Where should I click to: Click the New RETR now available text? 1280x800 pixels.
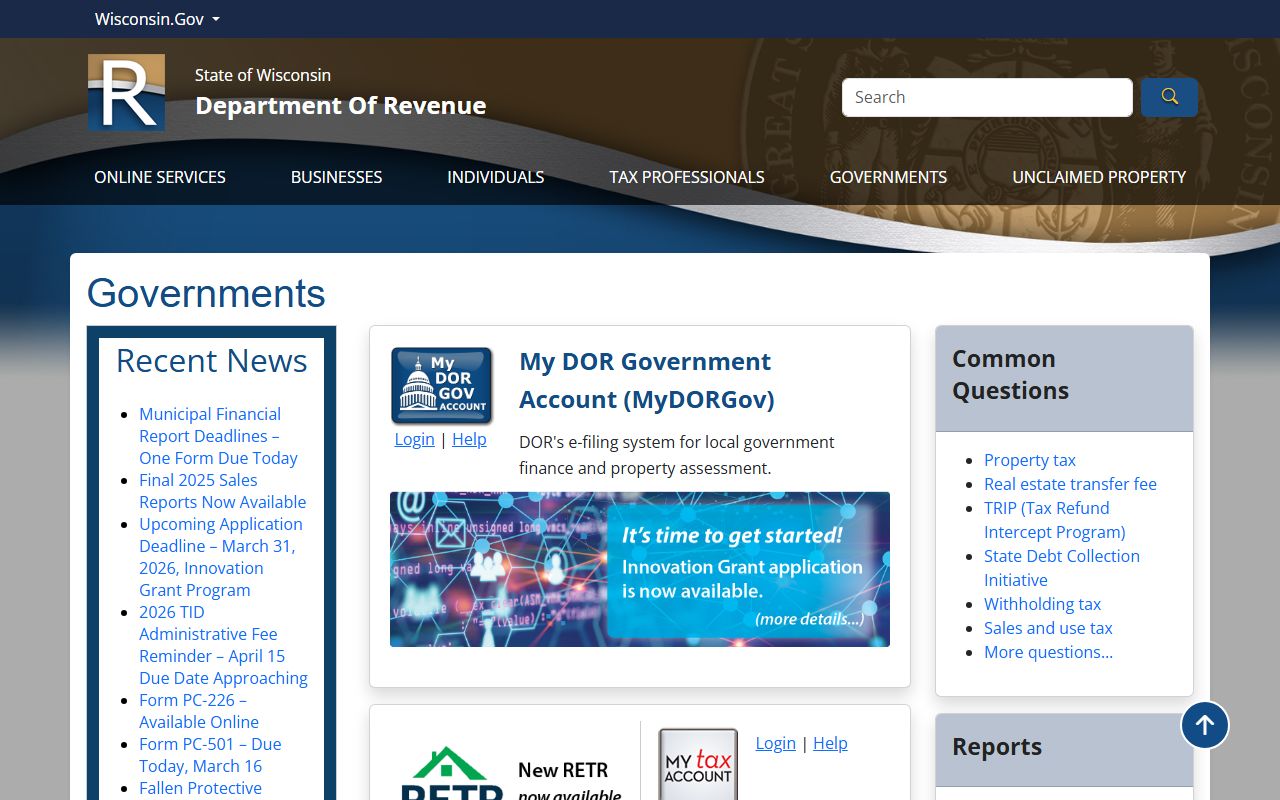point(568,782)
